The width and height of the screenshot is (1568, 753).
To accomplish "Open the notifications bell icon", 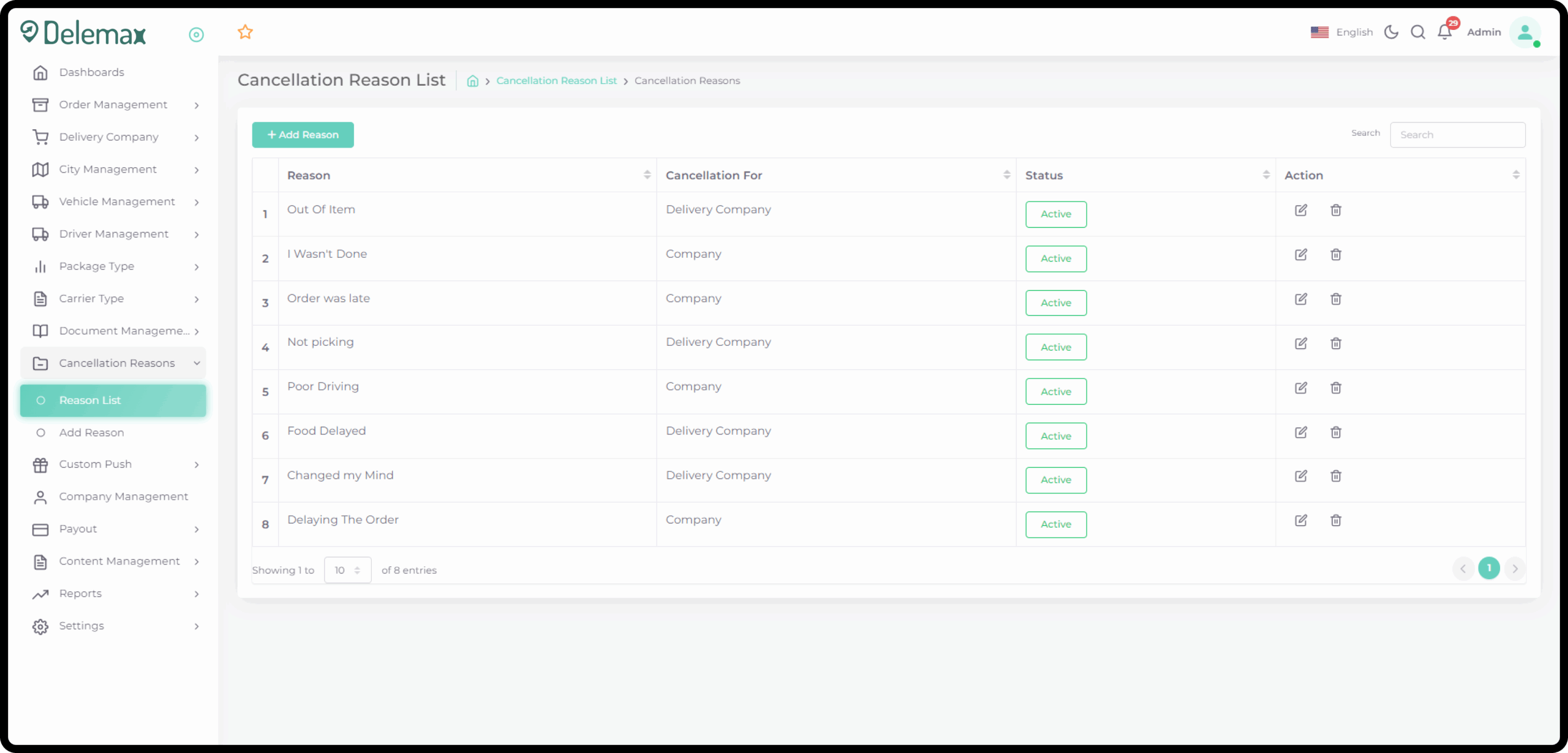I will 1444,32.
